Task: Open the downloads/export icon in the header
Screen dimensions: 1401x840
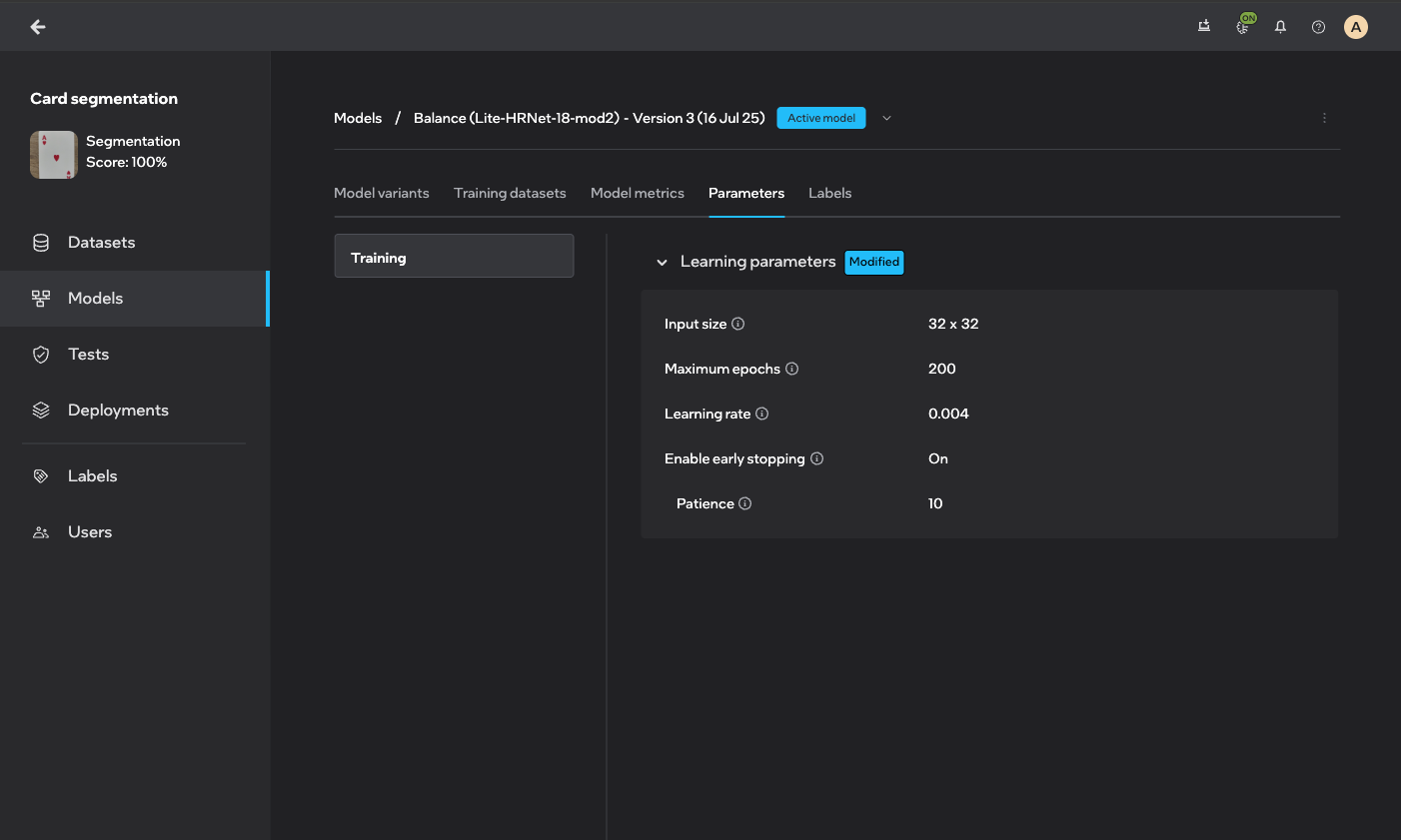Action: coord(1204,27)
